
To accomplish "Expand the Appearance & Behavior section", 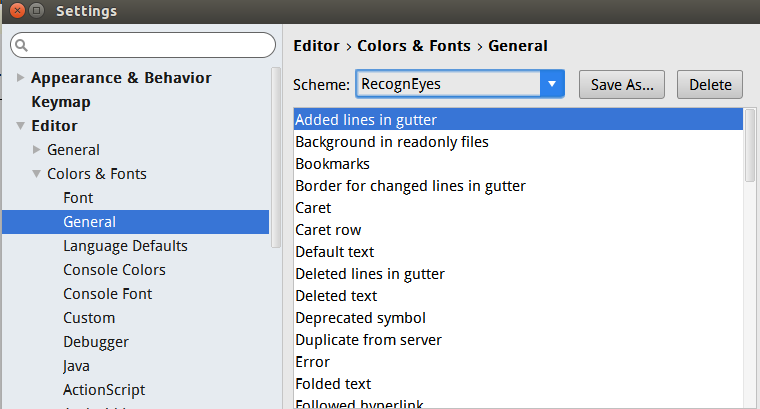I will click(20, 78).
